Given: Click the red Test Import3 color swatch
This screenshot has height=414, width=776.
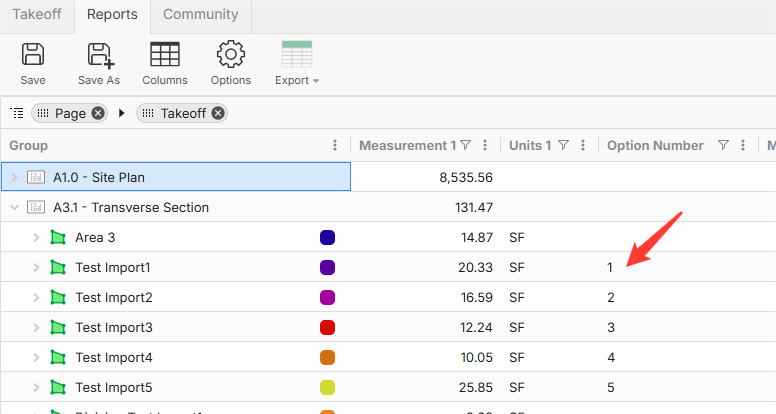Looking at the screenshot, I should tap(327, 328).
